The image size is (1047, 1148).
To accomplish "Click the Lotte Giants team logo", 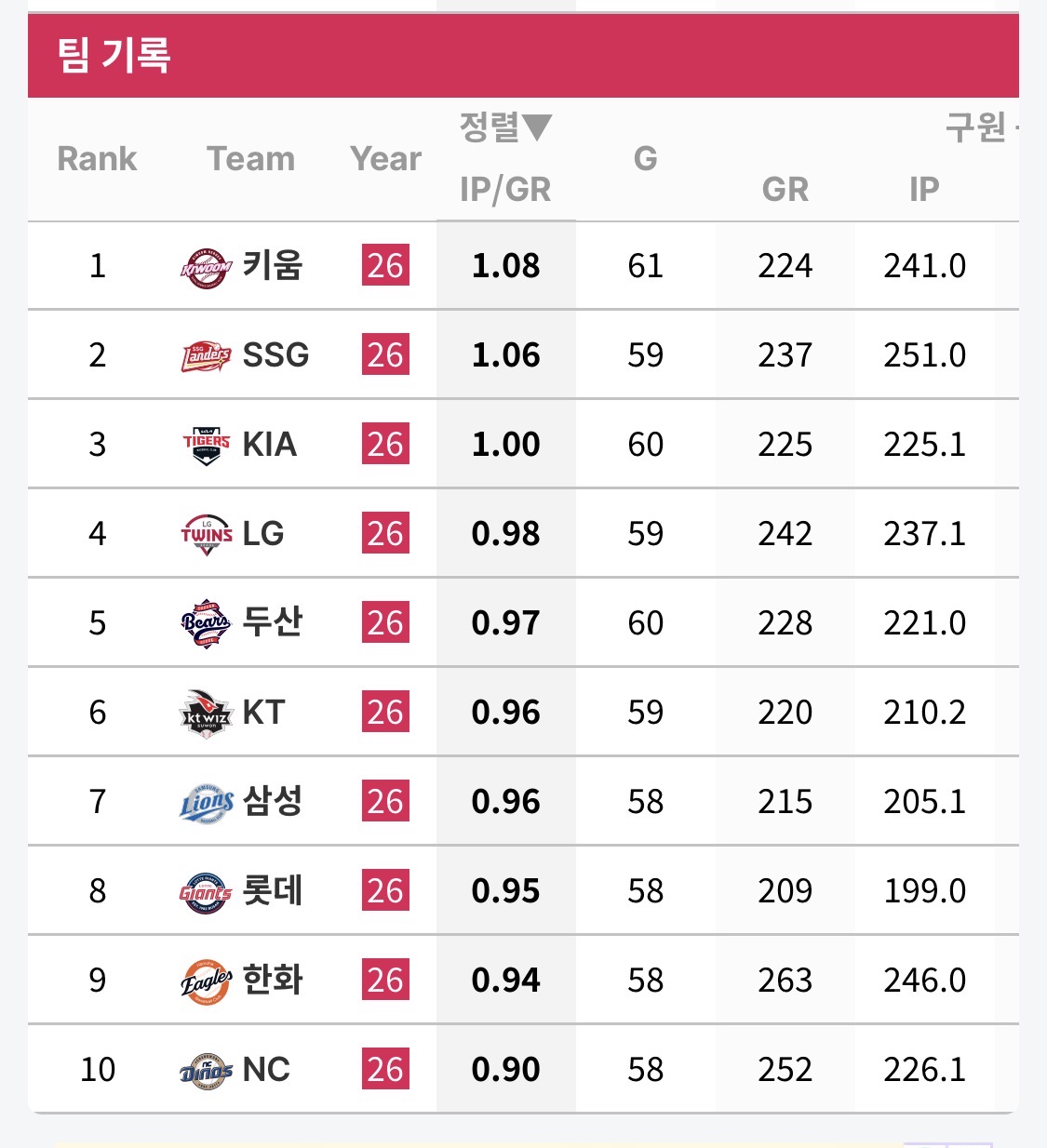I will pyautogui.click(x=206, y=892).
